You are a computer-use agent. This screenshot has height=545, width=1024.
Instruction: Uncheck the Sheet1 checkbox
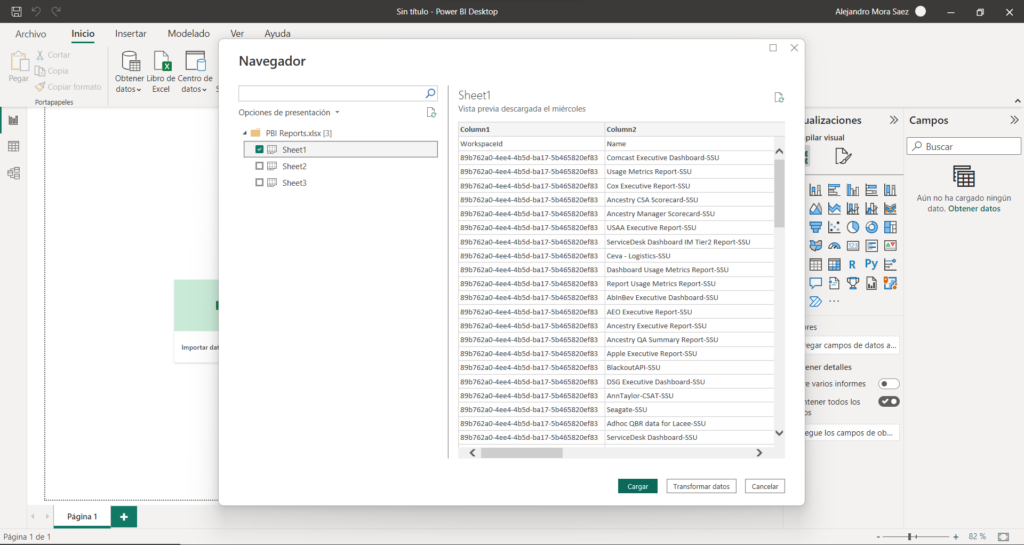pyautogui.click(x=260, y=149)
